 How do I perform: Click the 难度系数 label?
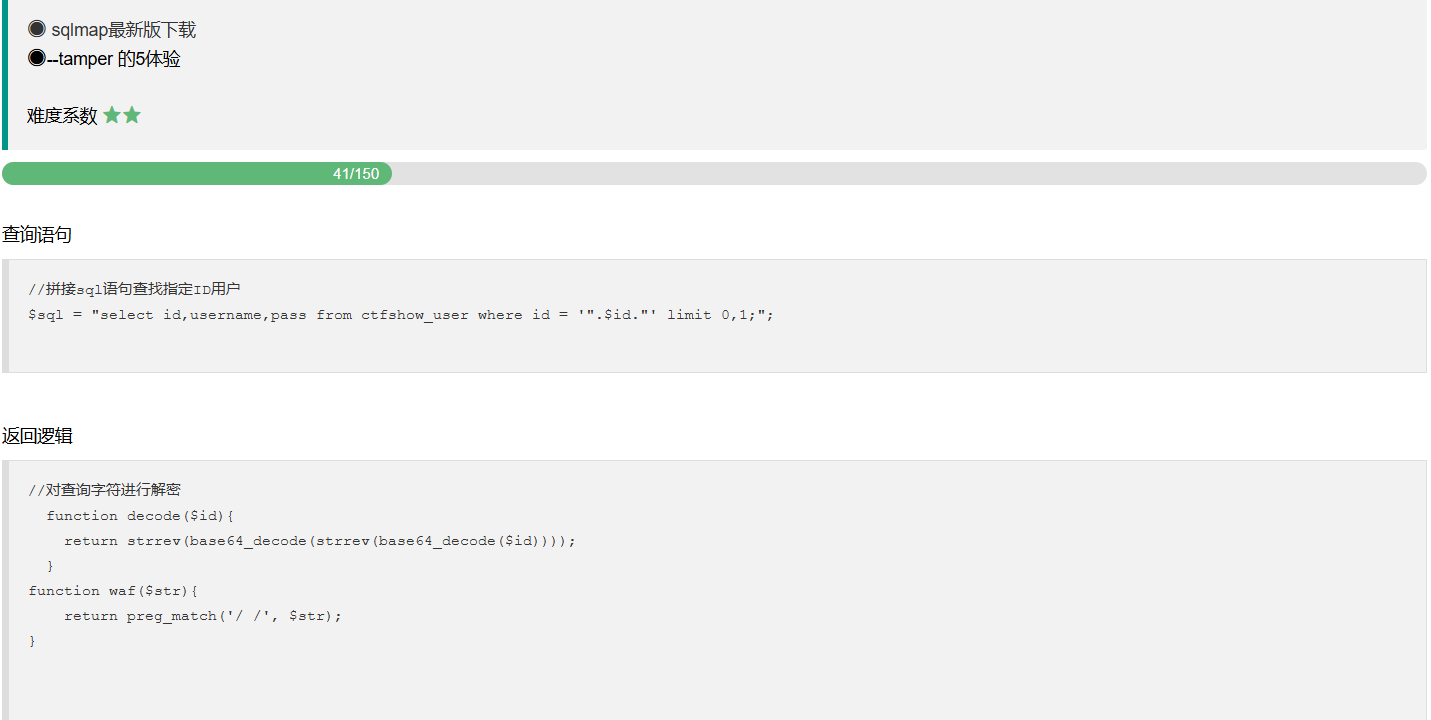(x=62, y=116)
